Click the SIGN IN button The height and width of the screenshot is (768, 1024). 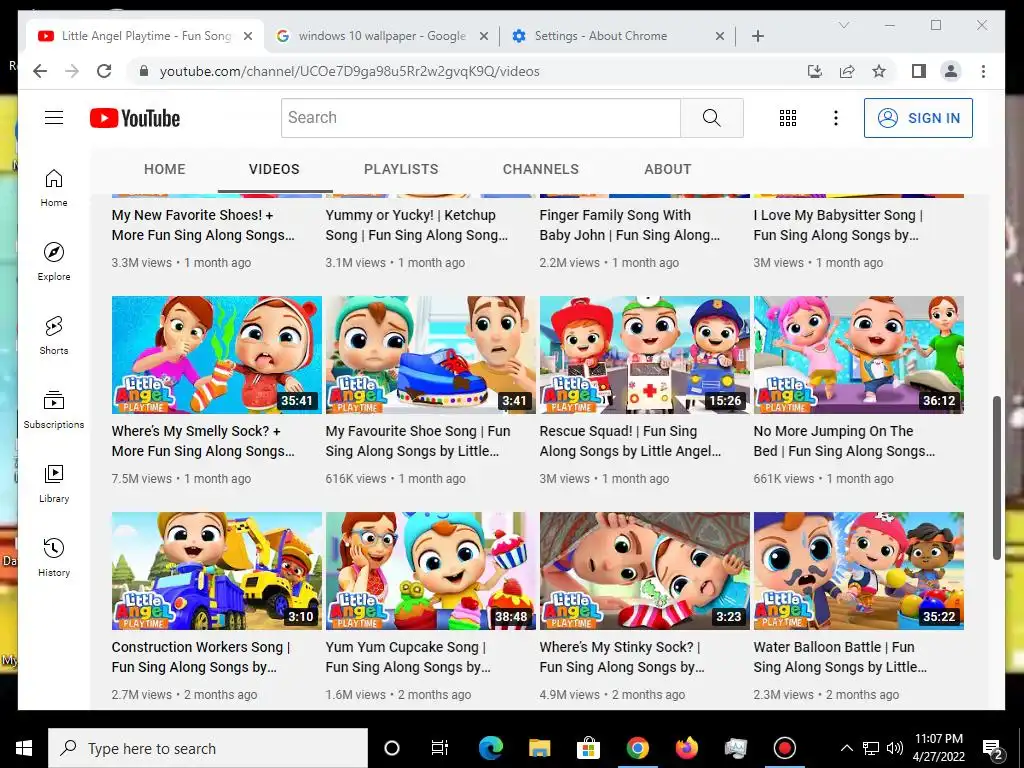[918, 118]
